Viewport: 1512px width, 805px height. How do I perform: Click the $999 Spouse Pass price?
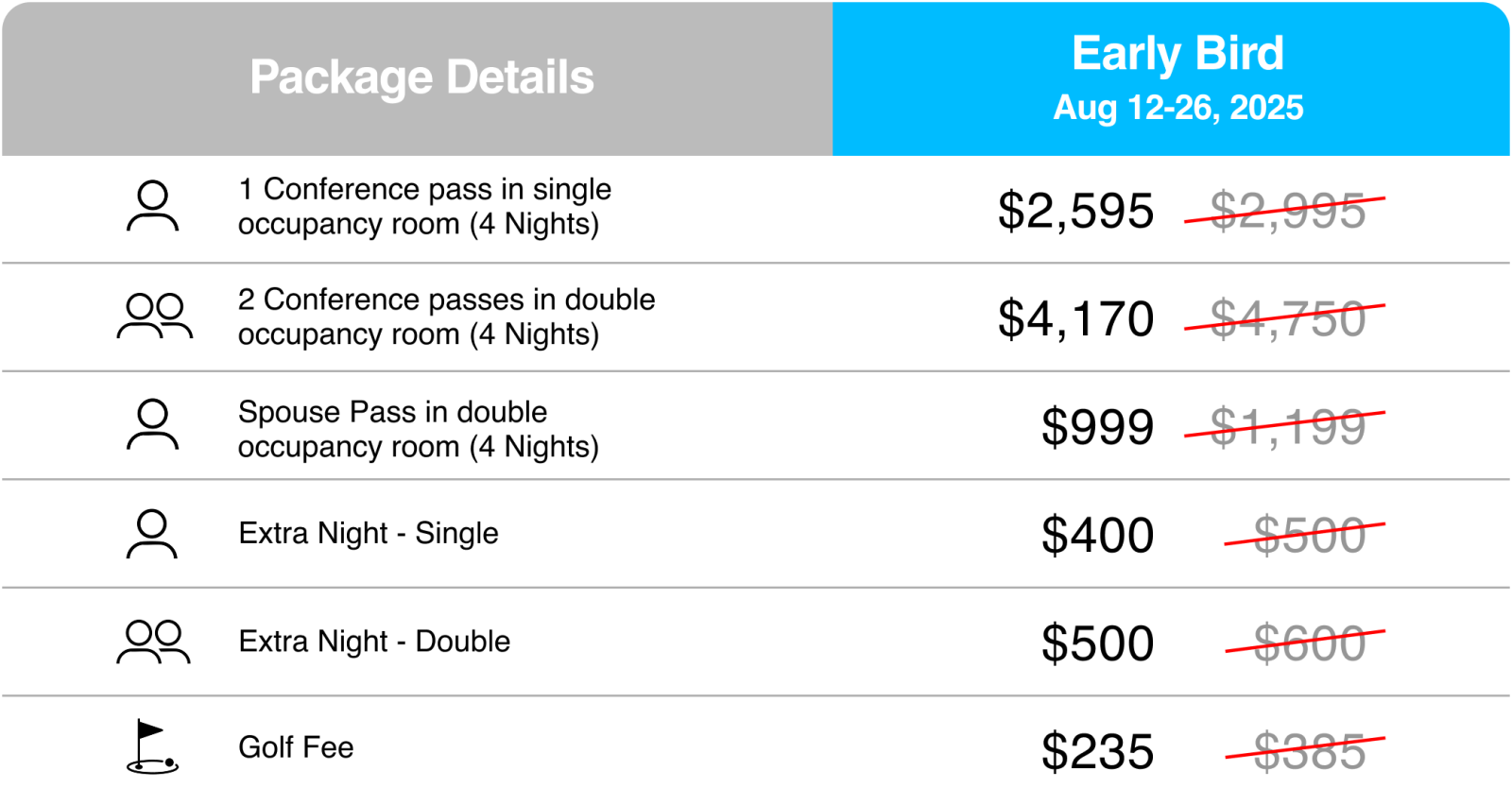pos(1097,427)
